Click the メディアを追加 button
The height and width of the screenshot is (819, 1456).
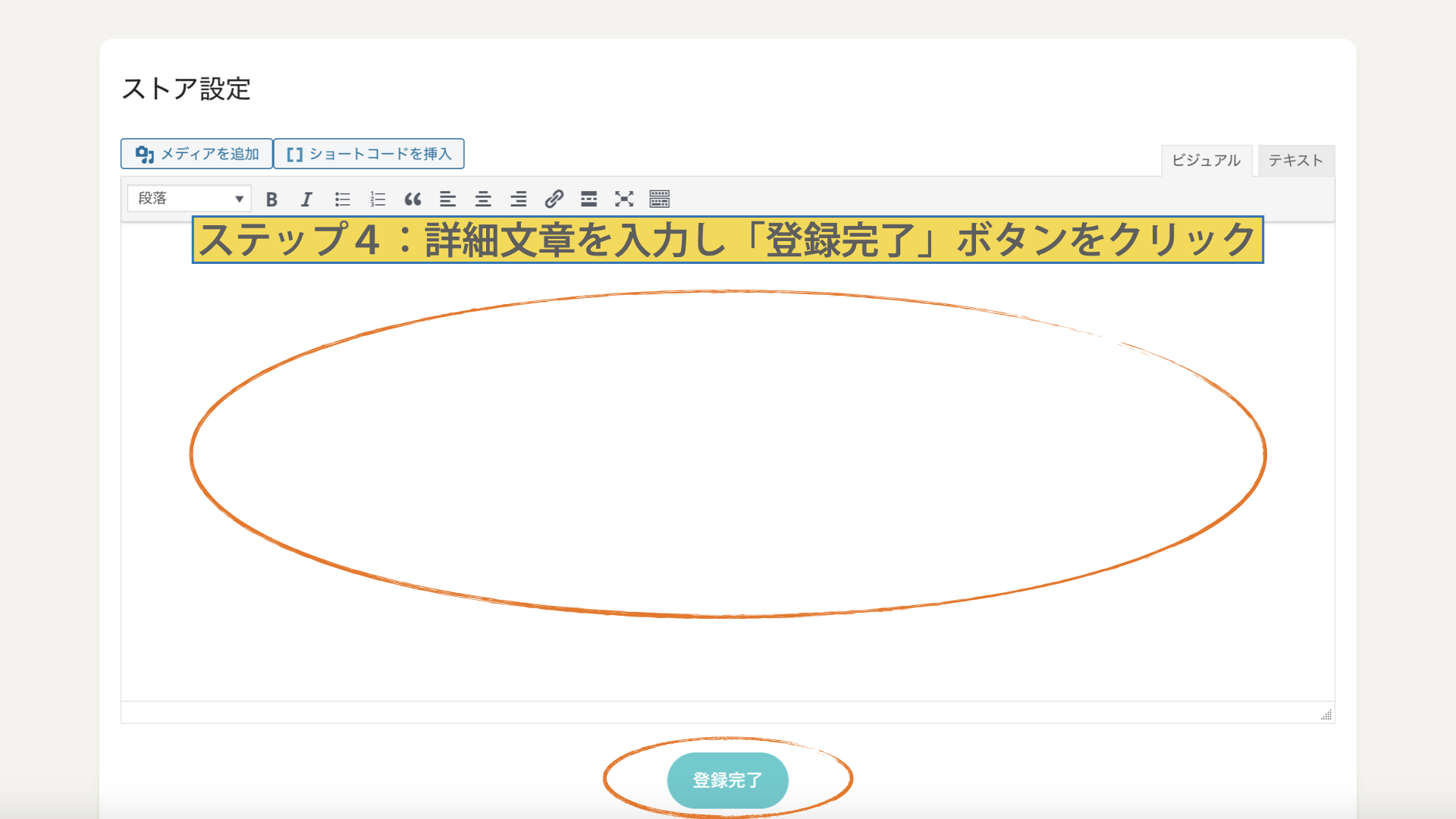pyautogui.click(x=197, y=154)
